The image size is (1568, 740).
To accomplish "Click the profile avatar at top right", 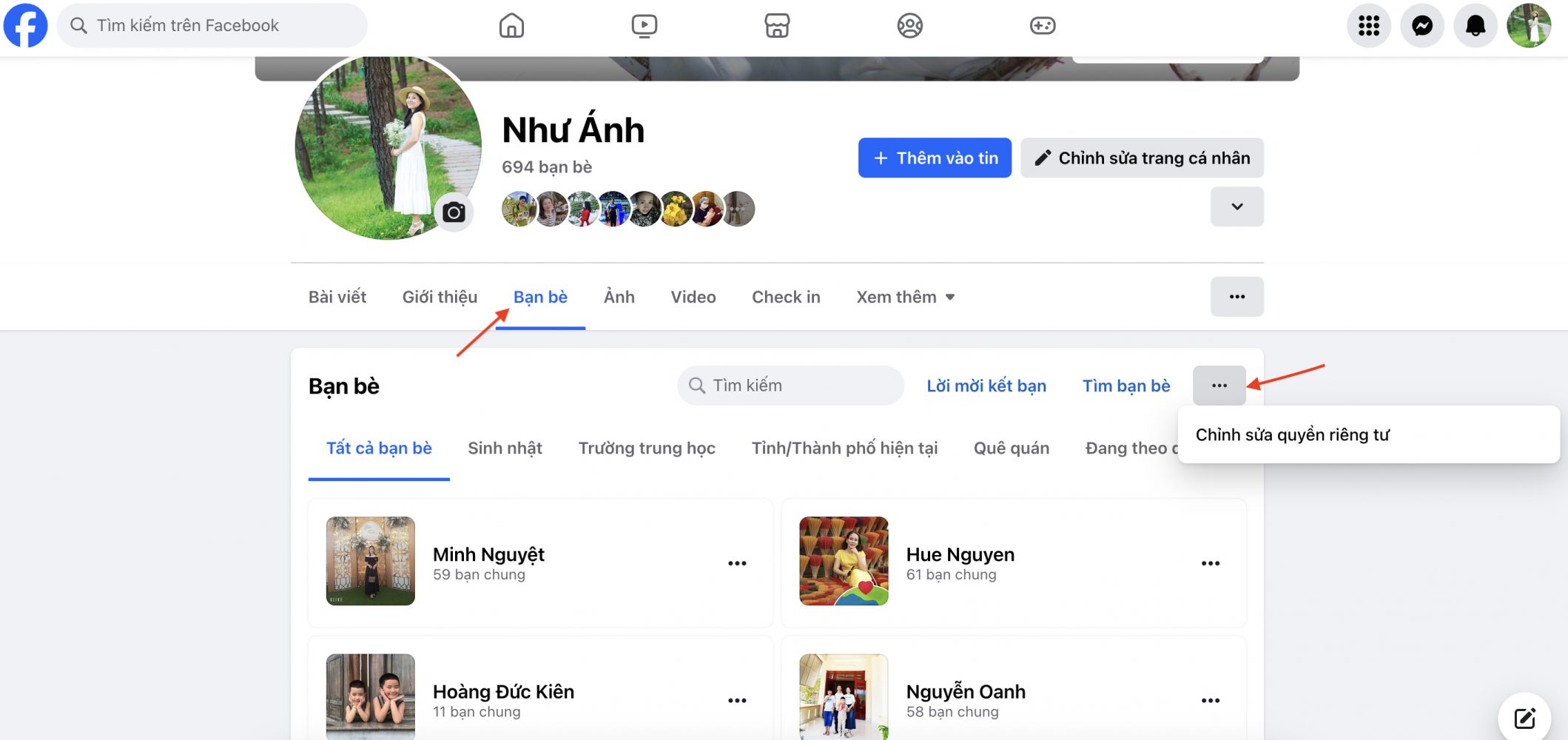I will point(1529,24).
